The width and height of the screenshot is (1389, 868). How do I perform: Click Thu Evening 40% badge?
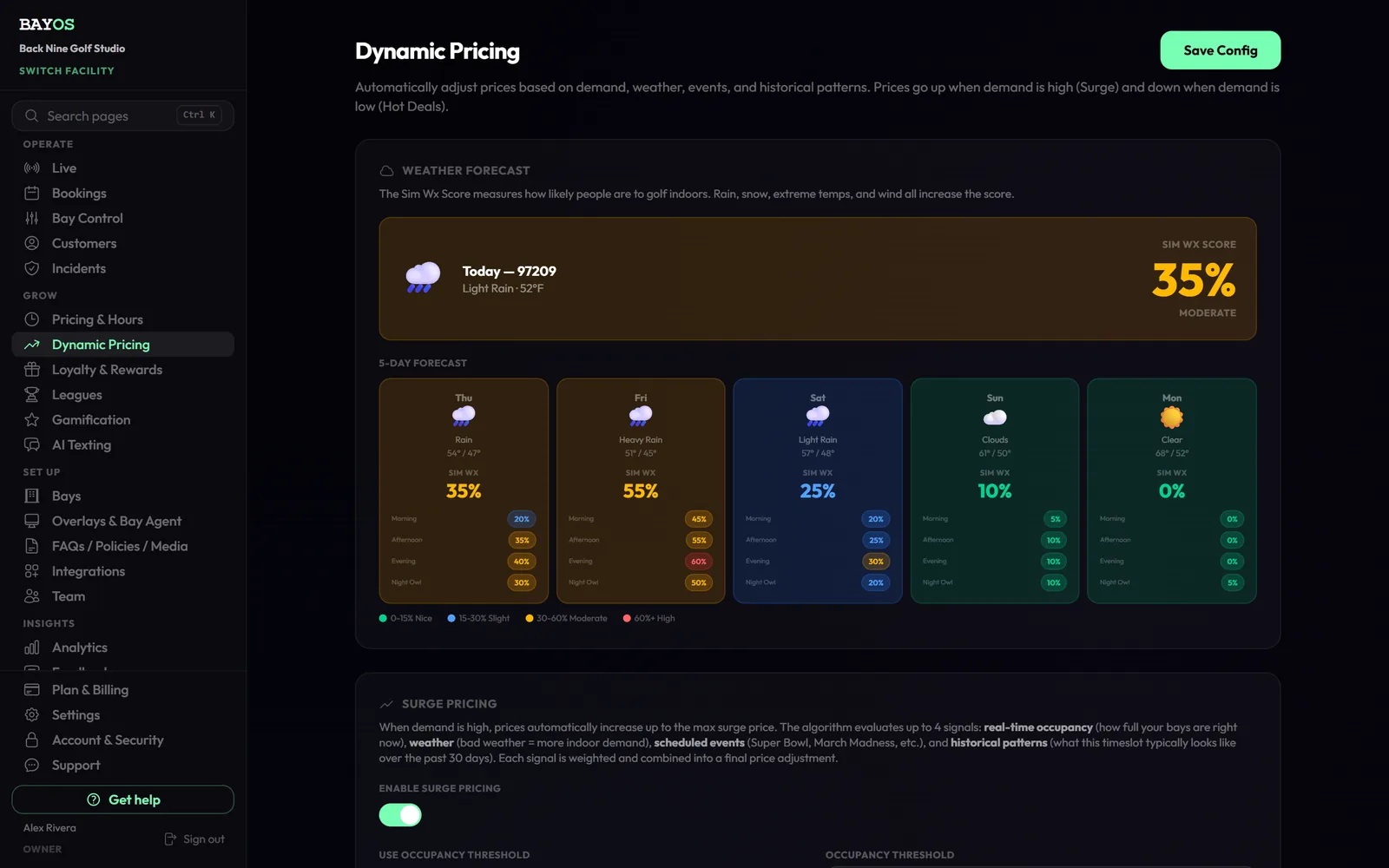click(x=522, y=562)
